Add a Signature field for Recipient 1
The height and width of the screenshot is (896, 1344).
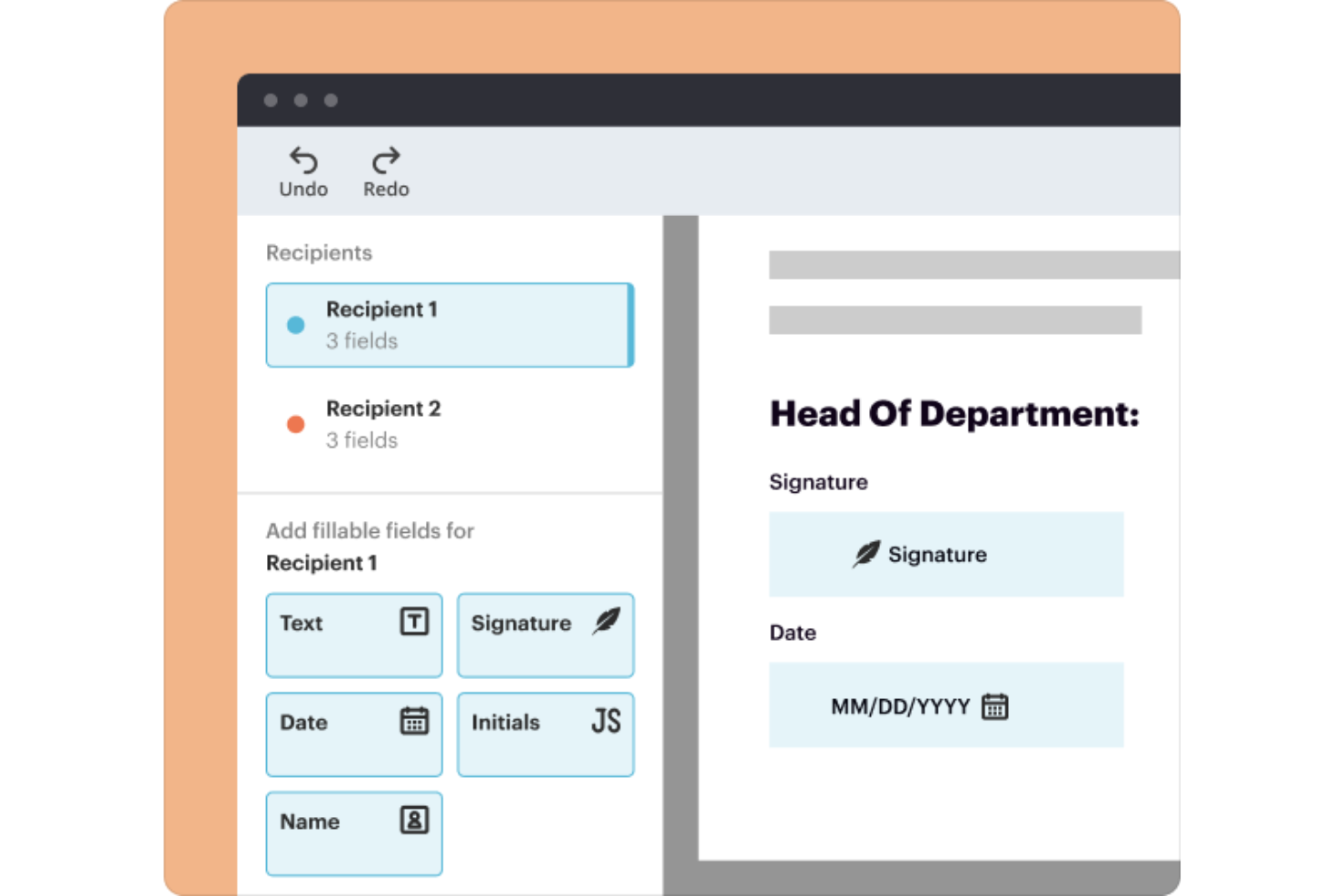point(544,635)
